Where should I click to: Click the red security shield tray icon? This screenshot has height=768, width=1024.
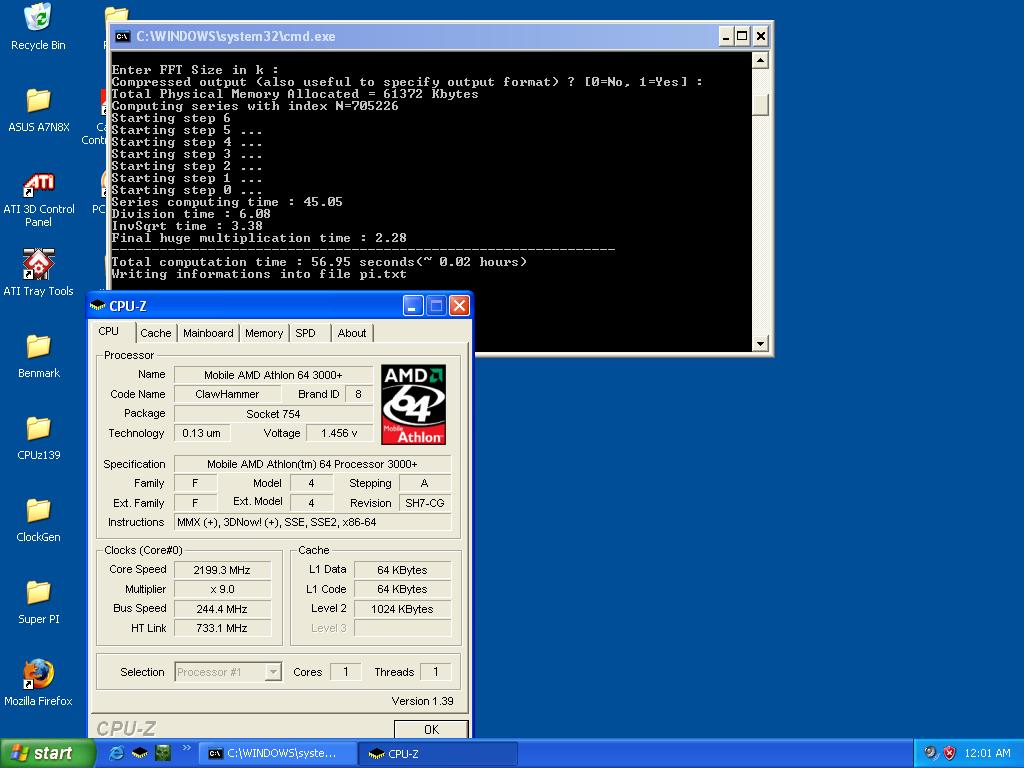click(950, 753)
